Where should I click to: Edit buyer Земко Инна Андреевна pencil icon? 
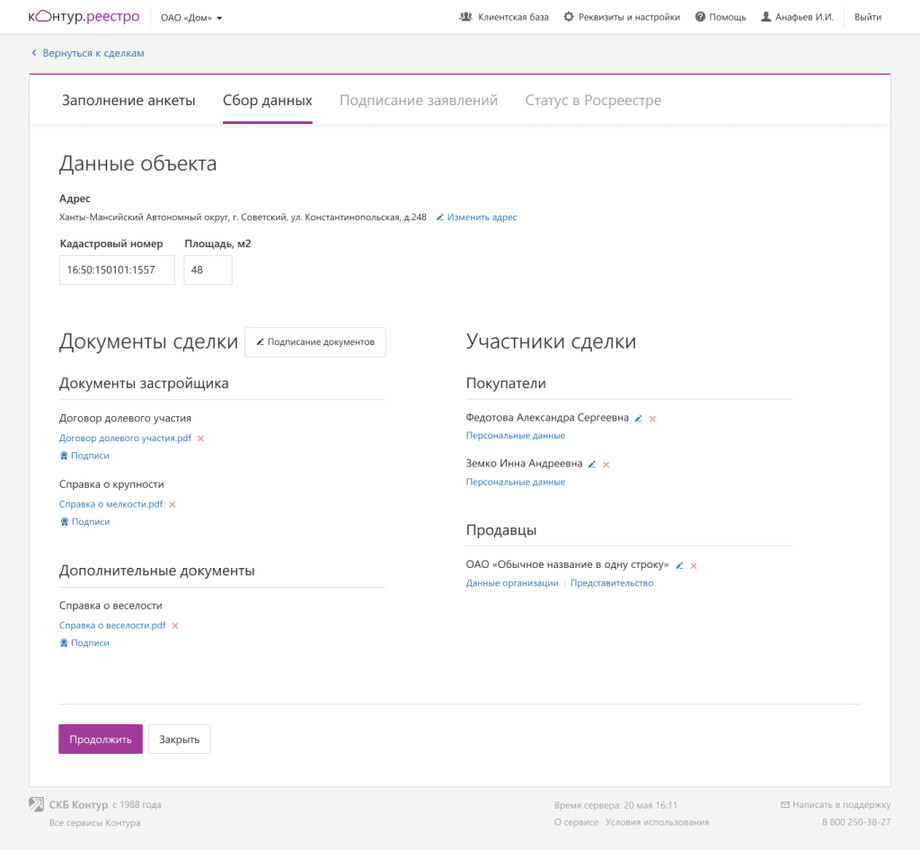tap(592, 465)
